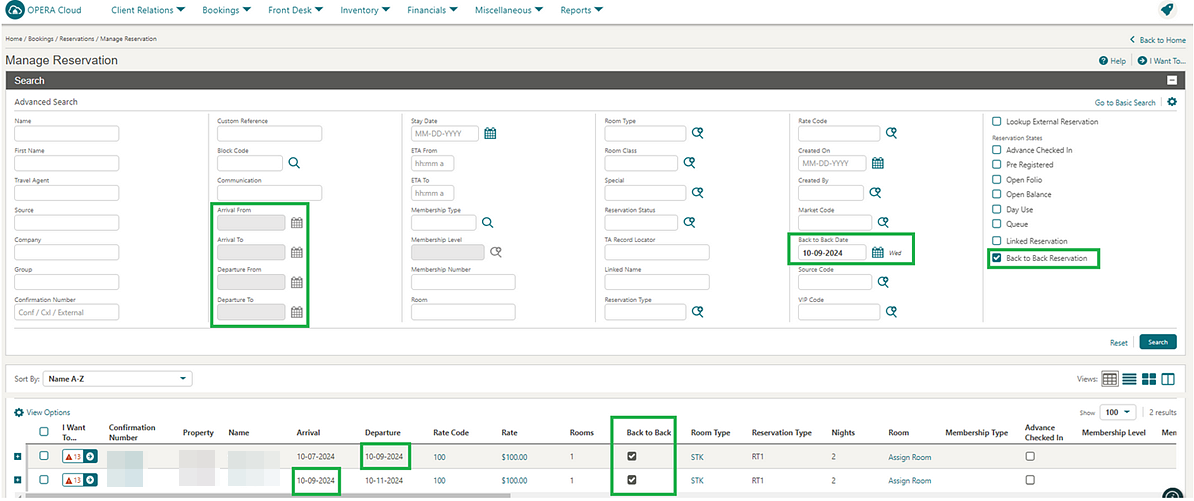The width and height of the screenshot is (1194, 501).
Task: Check Day Use state
Action: [996, 209]
